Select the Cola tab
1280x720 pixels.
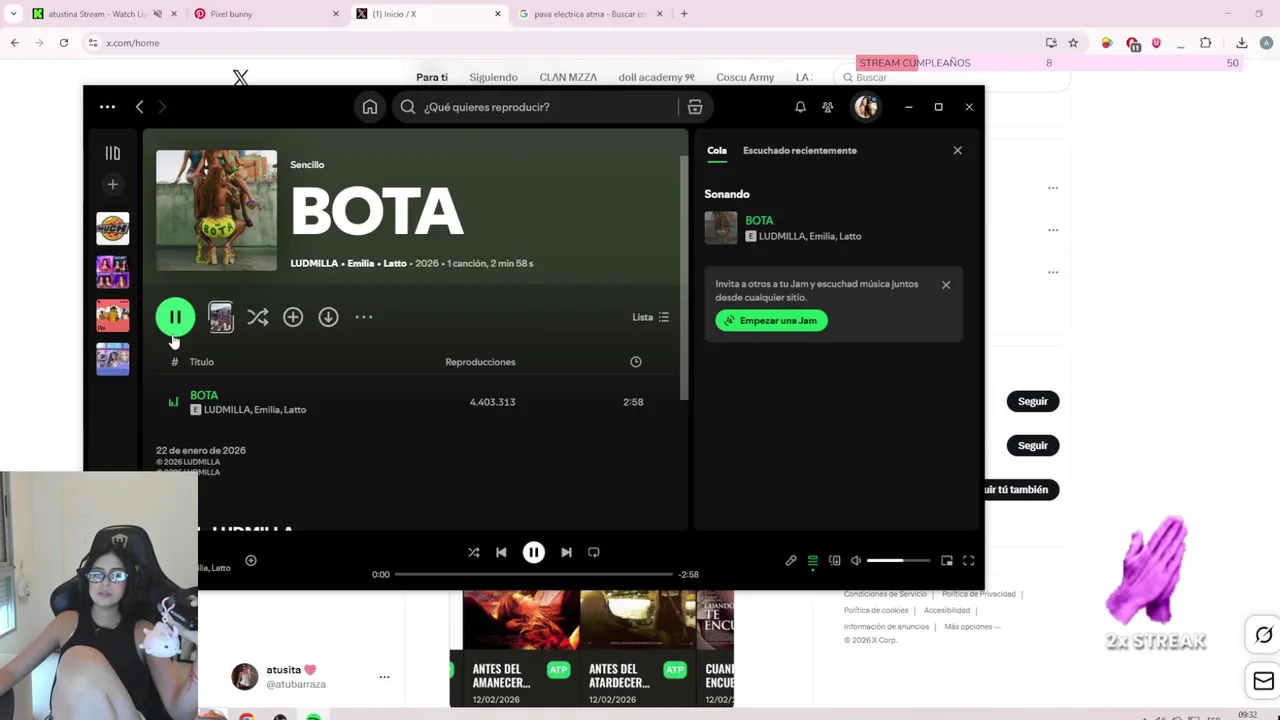(717, 151)
